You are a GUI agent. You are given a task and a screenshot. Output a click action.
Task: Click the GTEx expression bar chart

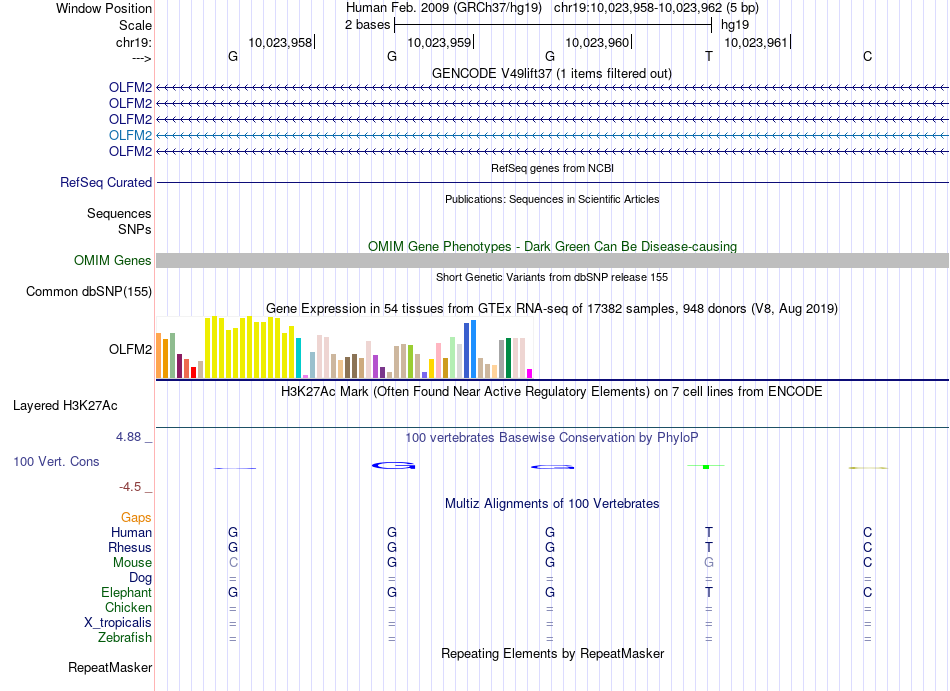click(344, 348)
